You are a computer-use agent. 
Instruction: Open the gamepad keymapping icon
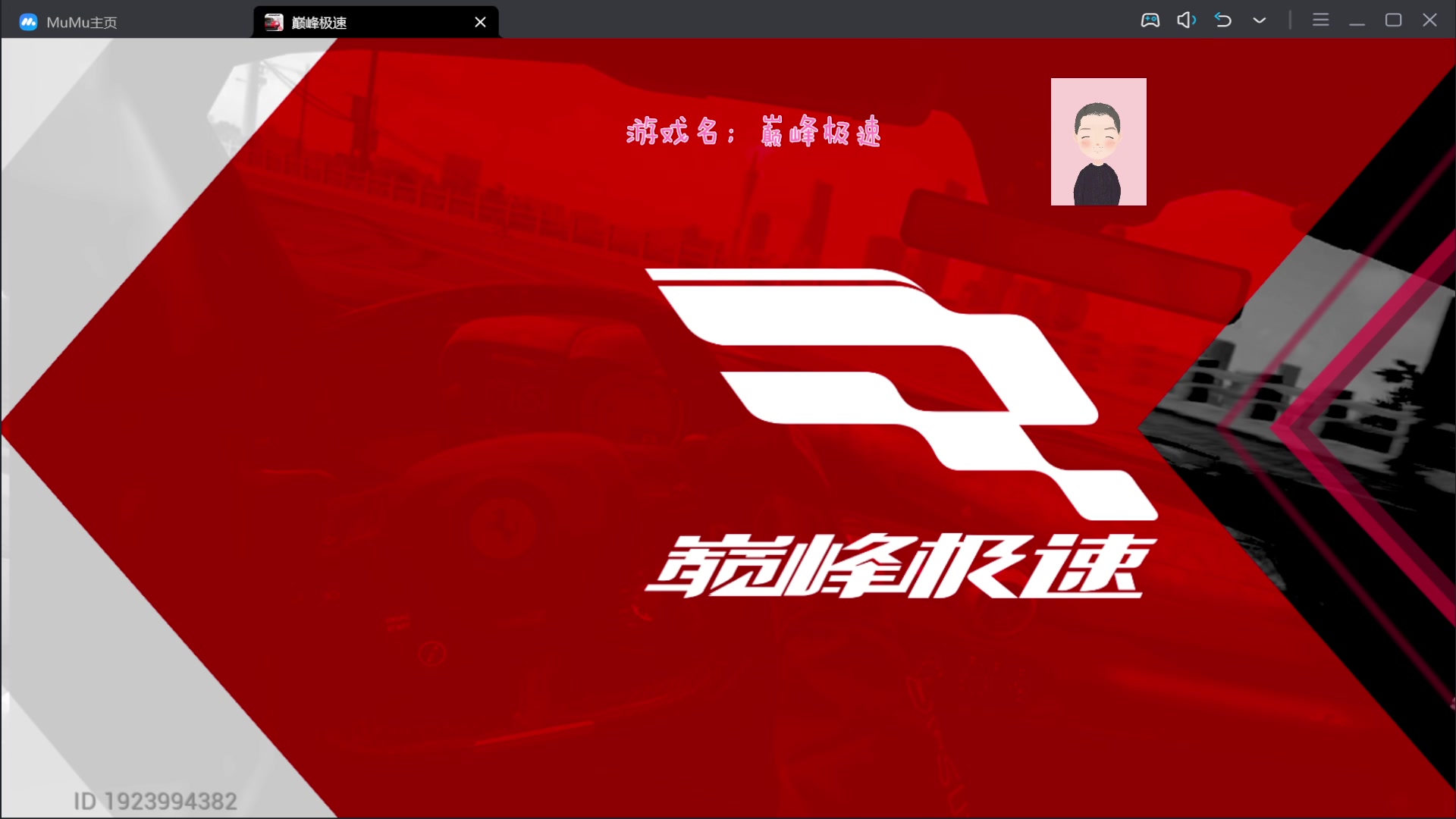tap(1150, 20)
